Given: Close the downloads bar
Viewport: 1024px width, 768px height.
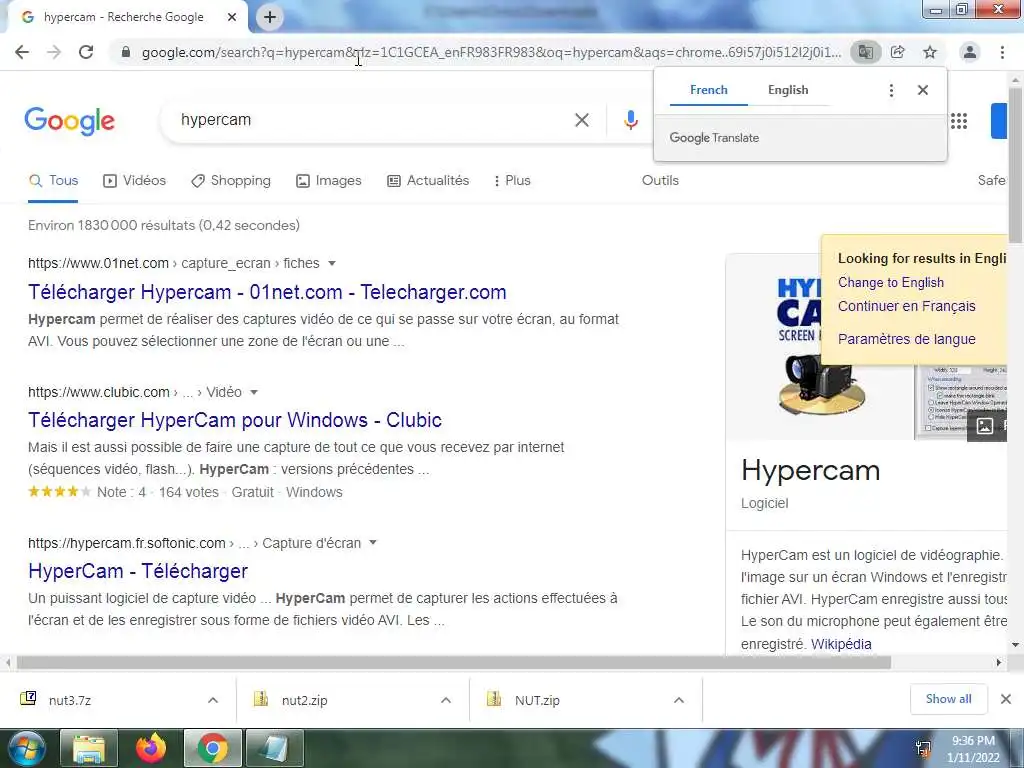Looking at the screenshot, I should click(x=1006, y=699).
